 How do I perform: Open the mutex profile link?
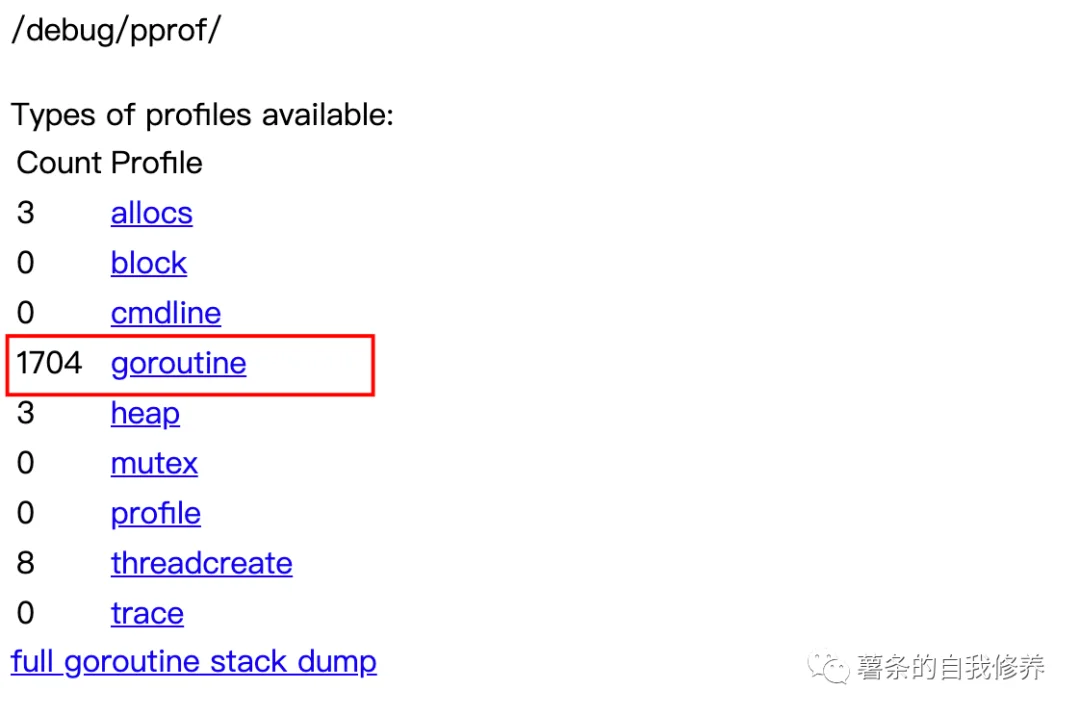click(154, 463)
